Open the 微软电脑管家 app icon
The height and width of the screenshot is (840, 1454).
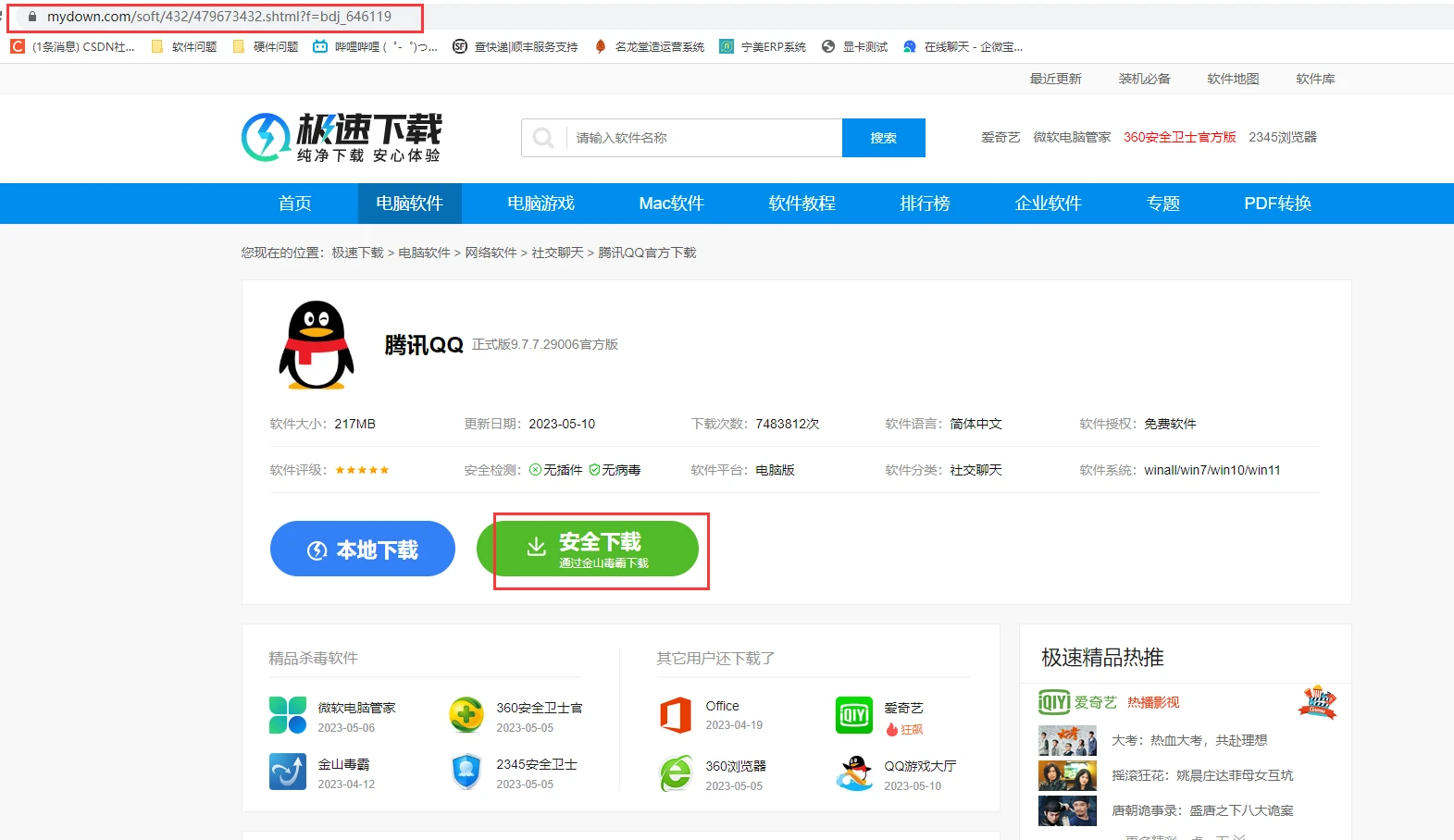pos(288,715)
